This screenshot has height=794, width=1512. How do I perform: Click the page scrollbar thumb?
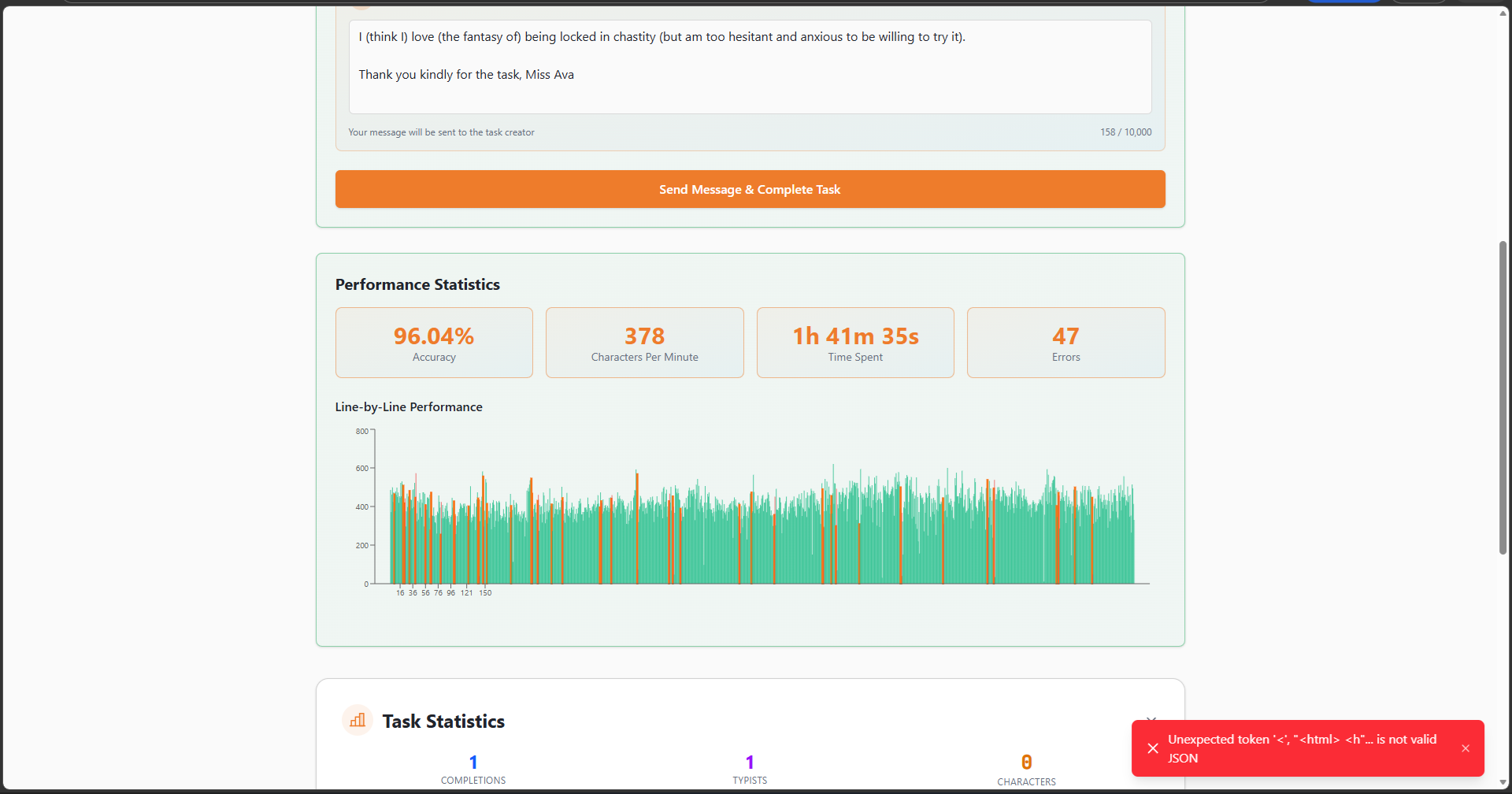click(x=1503, y=398)
